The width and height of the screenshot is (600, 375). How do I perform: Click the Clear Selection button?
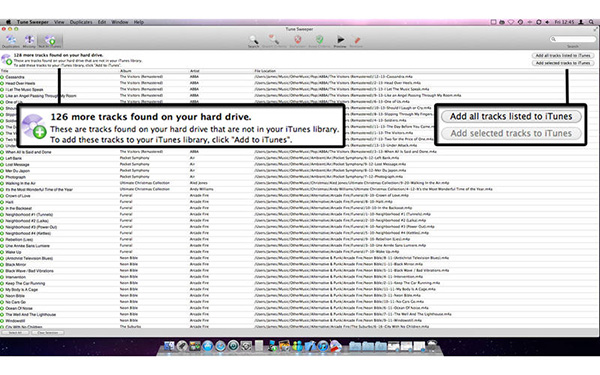click(48, 333)
